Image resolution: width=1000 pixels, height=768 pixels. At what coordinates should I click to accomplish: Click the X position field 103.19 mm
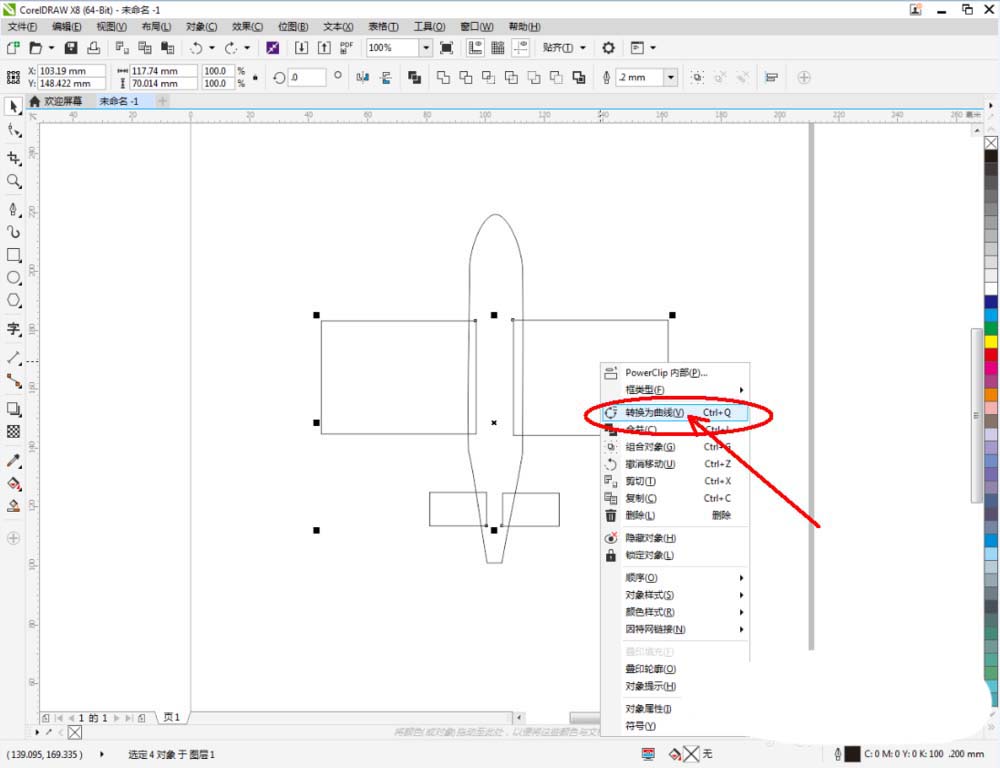point(71,71)
